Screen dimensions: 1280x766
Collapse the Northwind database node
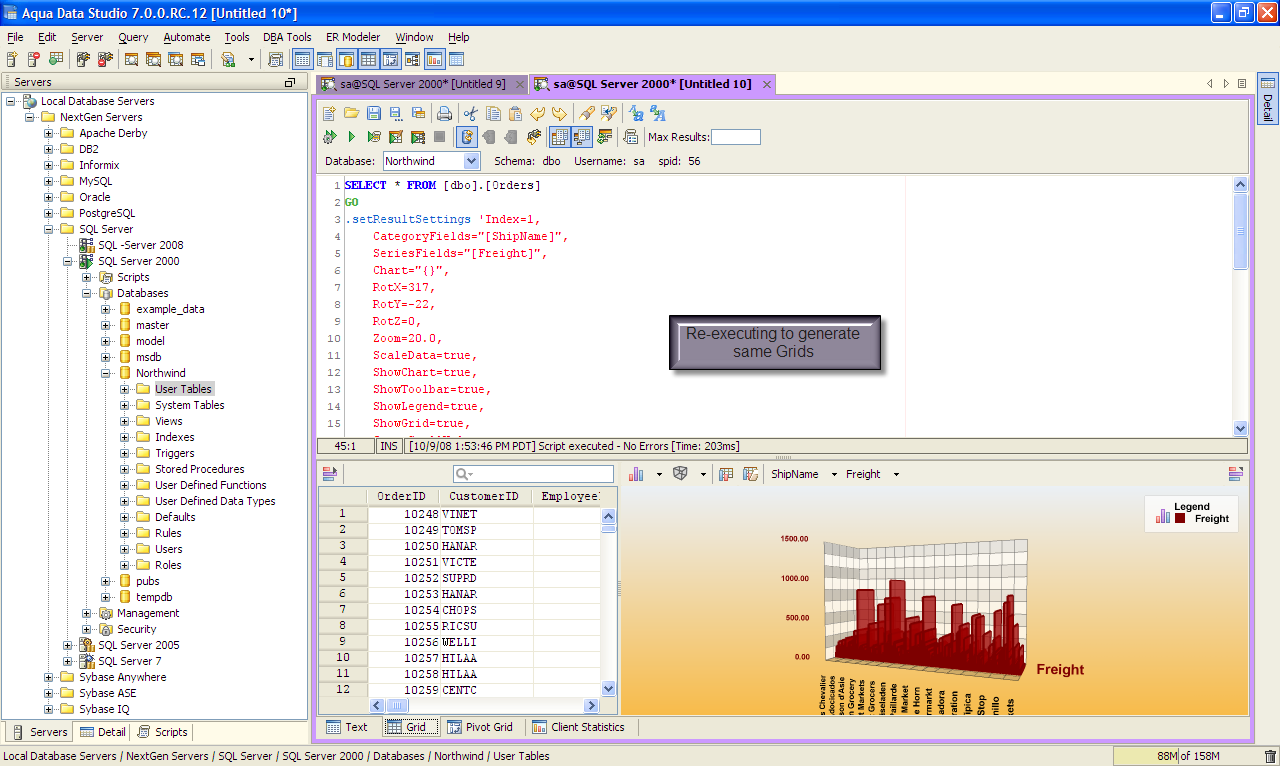(x=106, y=373)
